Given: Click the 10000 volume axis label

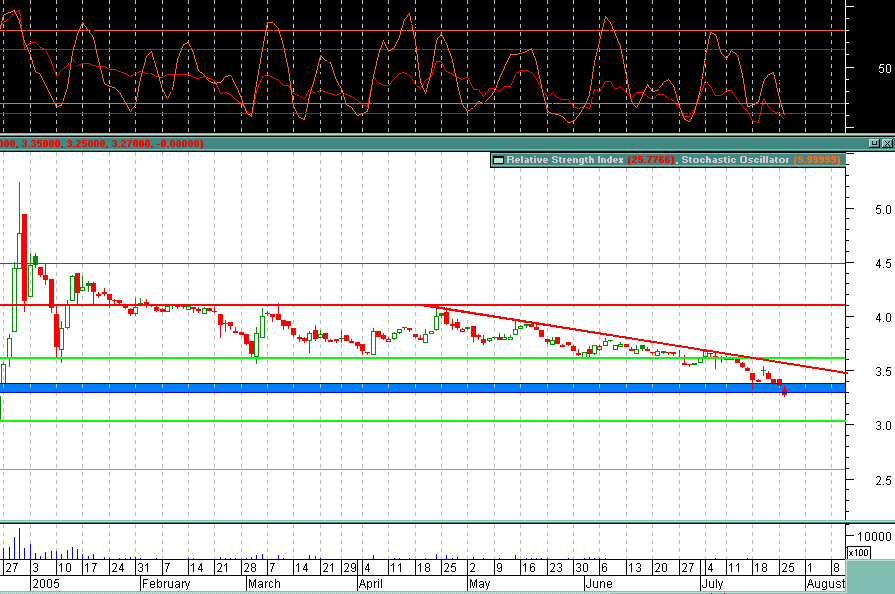Looking at the screenshot, I should (870, 536).
